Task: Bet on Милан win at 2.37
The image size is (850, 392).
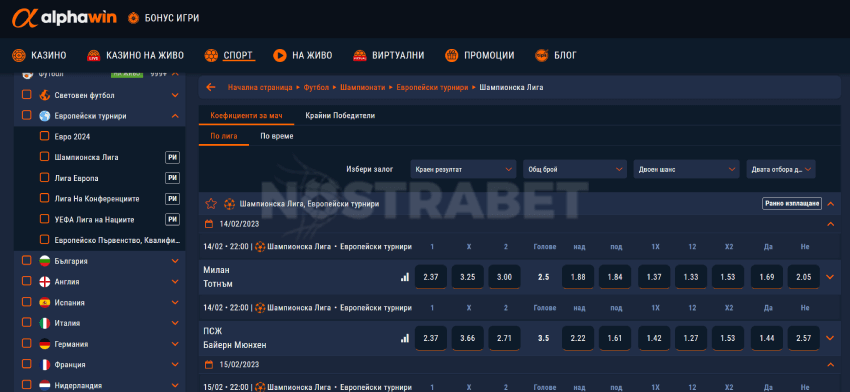Action: [x=431, y=277]
